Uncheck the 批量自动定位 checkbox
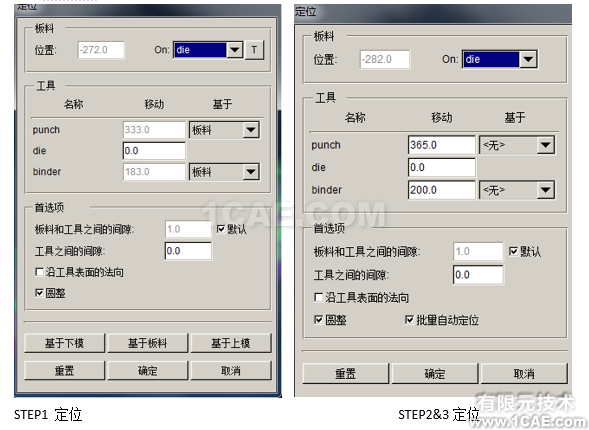 409,320
